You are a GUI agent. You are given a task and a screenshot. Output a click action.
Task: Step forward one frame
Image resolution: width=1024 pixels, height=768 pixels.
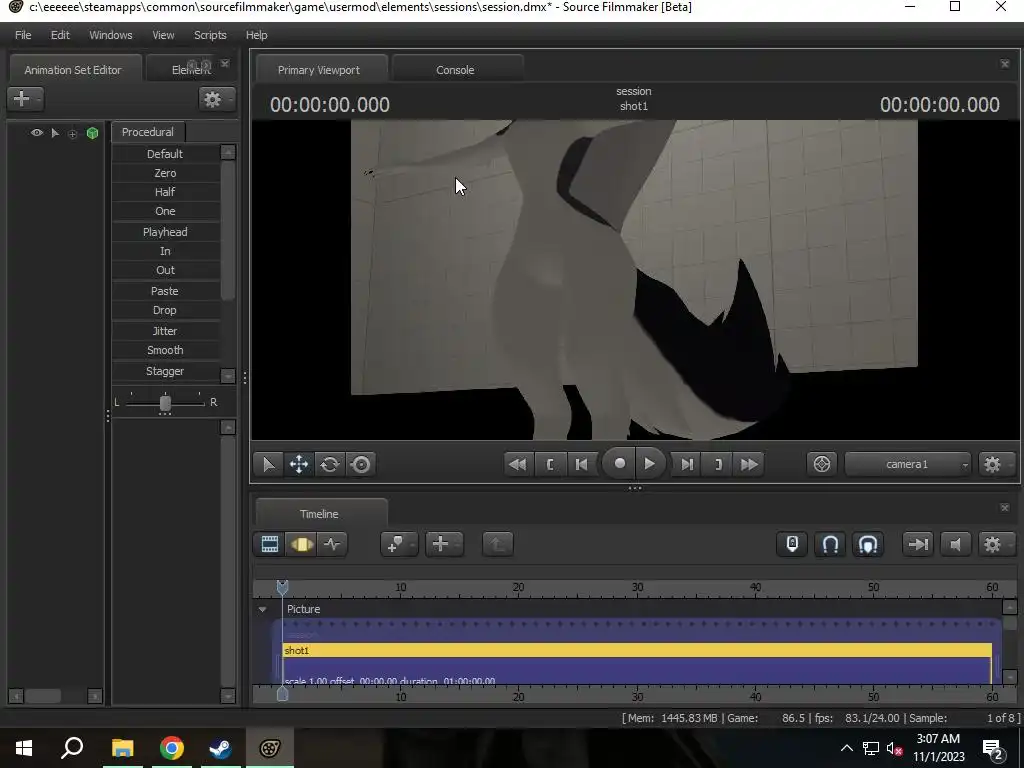pyautogui.click(x=686, y=464)
